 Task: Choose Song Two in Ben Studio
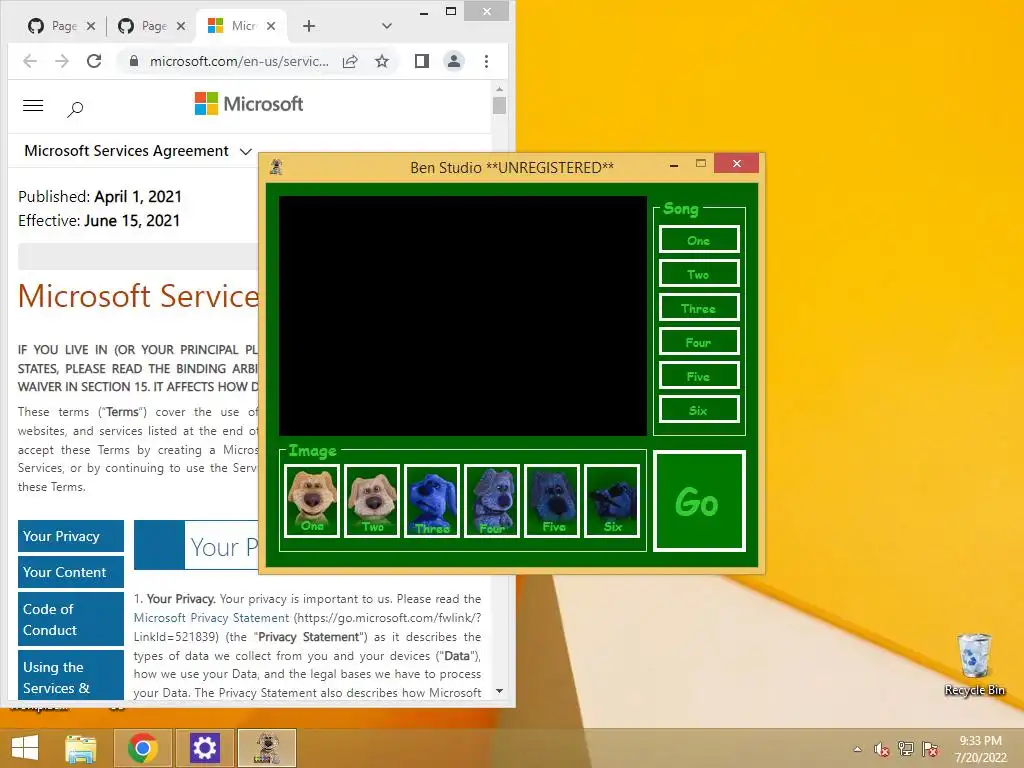pyautogui.click(x=699, y=273)
